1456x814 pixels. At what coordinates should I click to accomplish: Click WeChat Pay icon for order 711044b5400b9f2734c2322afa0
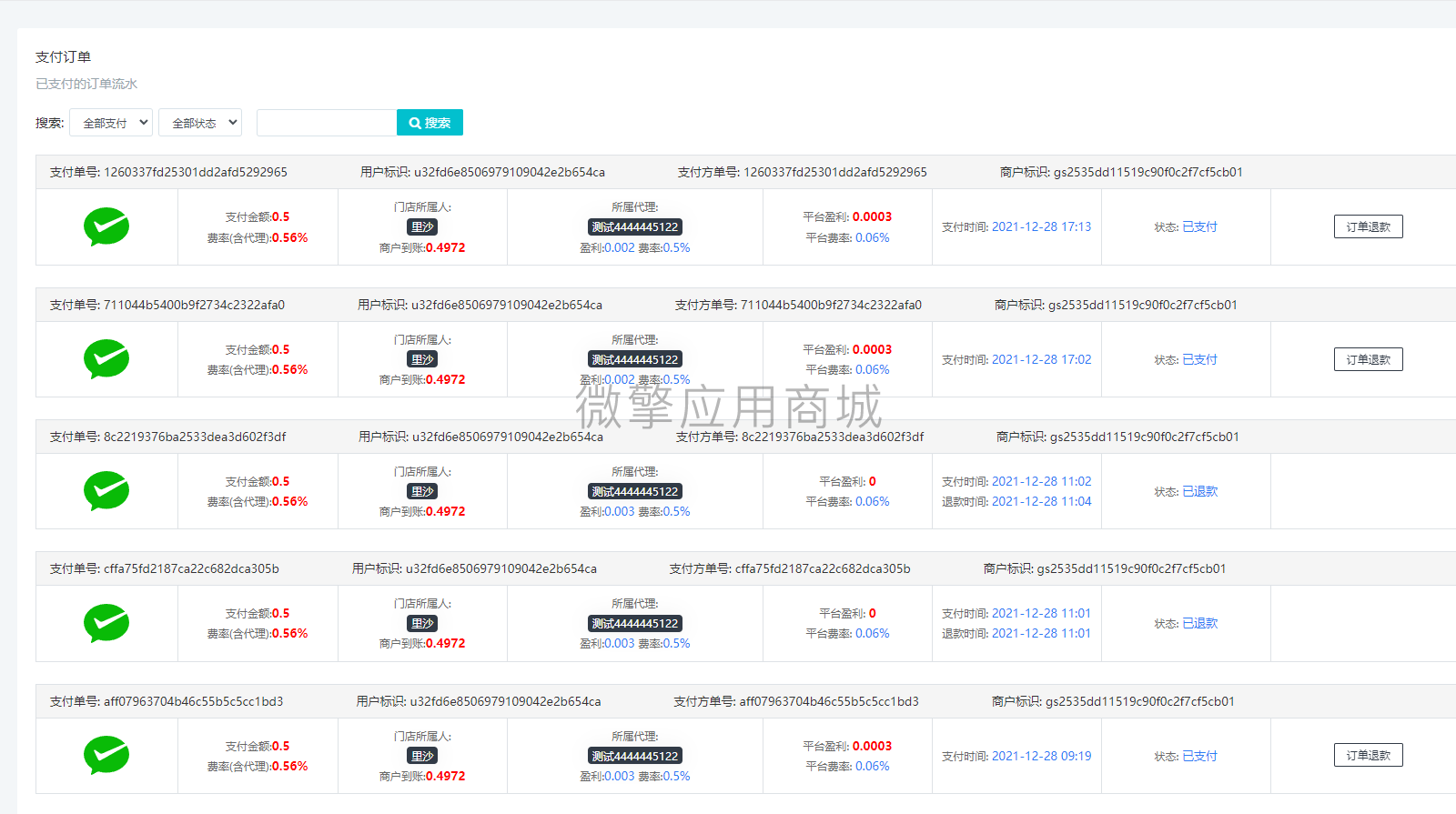click(106, 359)
